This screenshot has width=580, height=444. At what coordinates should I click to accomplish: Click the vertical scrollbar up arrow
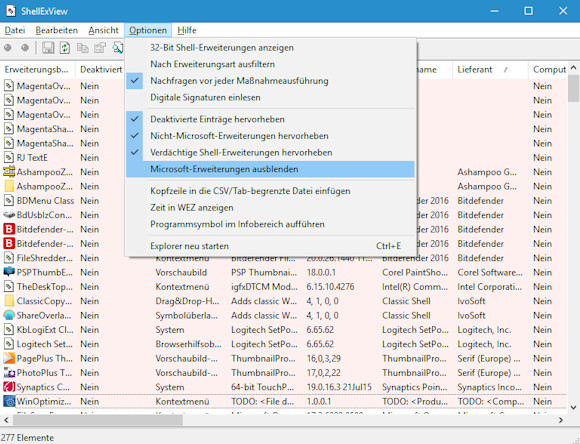click(573, 68)
